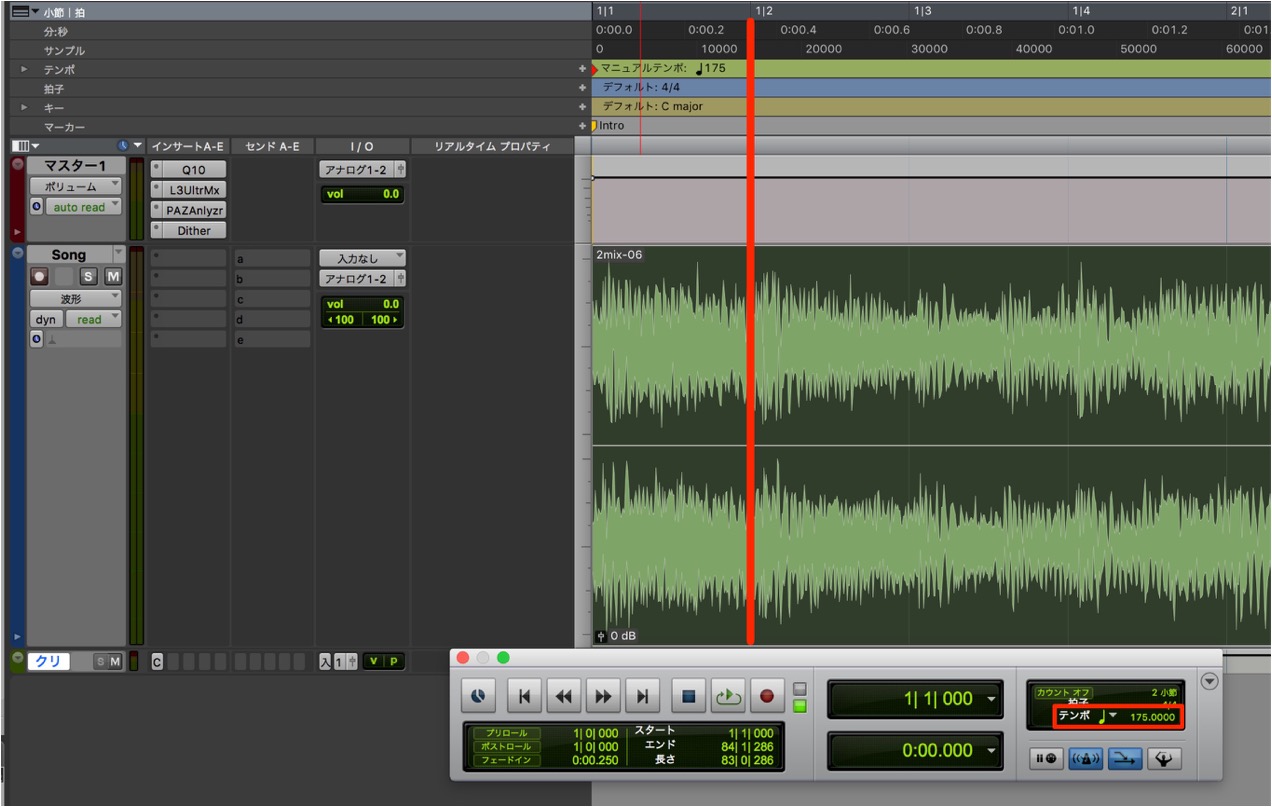
Task: Open the L3UltrMx insert plugin
Action: [194, 189]
